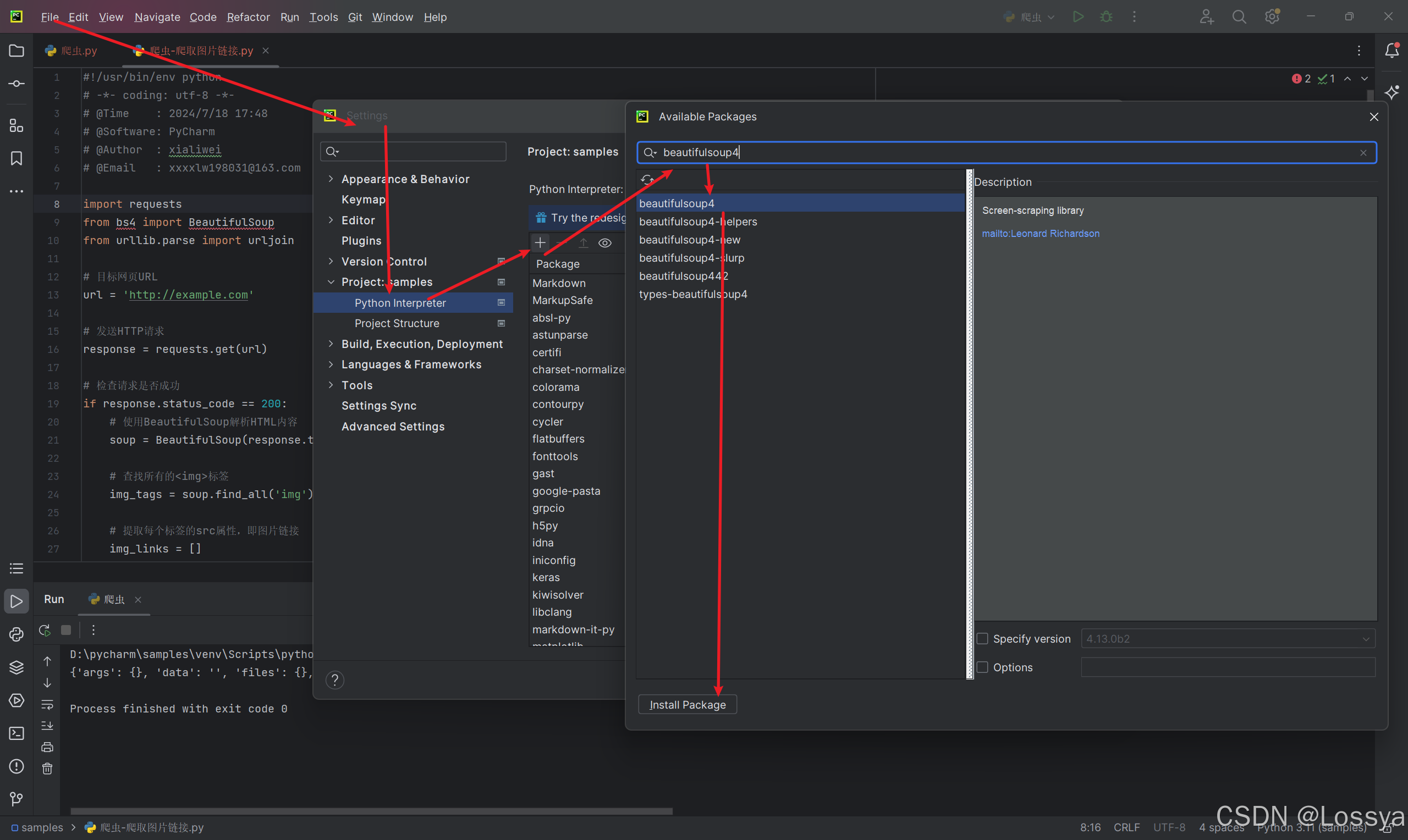1408x840 pixels.
Task: Click the Stop square in Run panel
Action: [x=66, y=629]
